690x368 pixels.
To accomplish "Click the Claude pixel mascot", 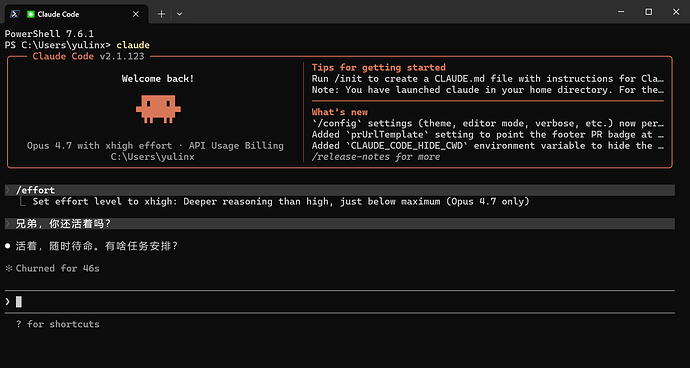I will click(x=158, y=109).
